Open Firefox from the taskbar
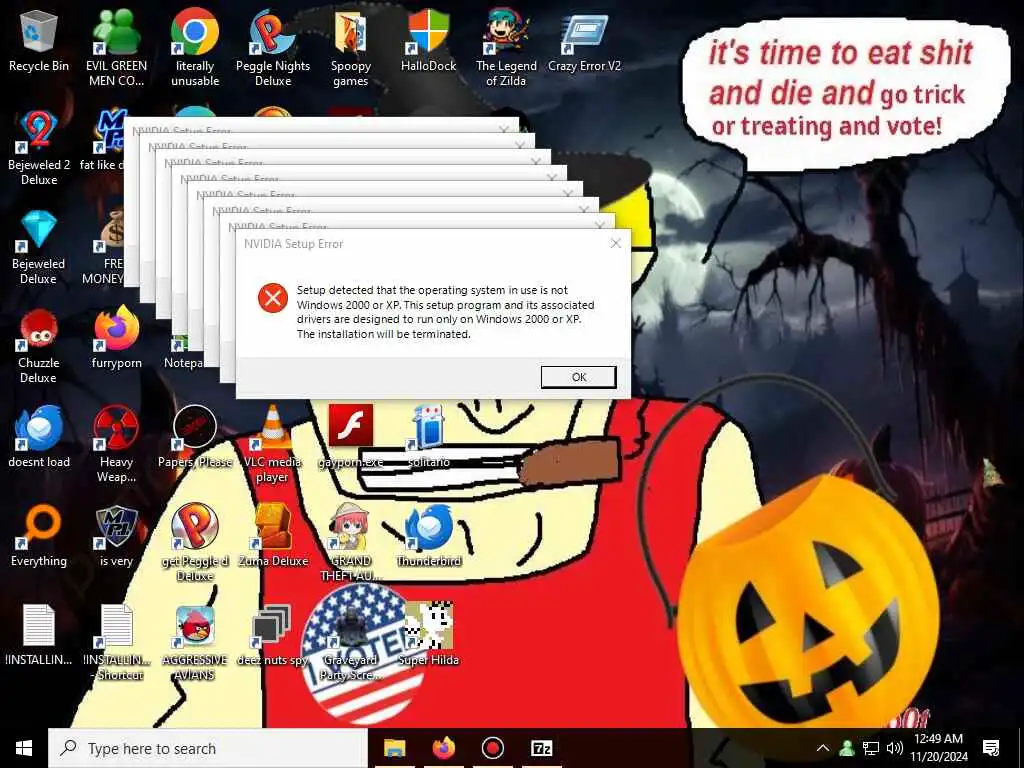Image resolution: width=1024 pixels, height=768 pixels. 443,748
